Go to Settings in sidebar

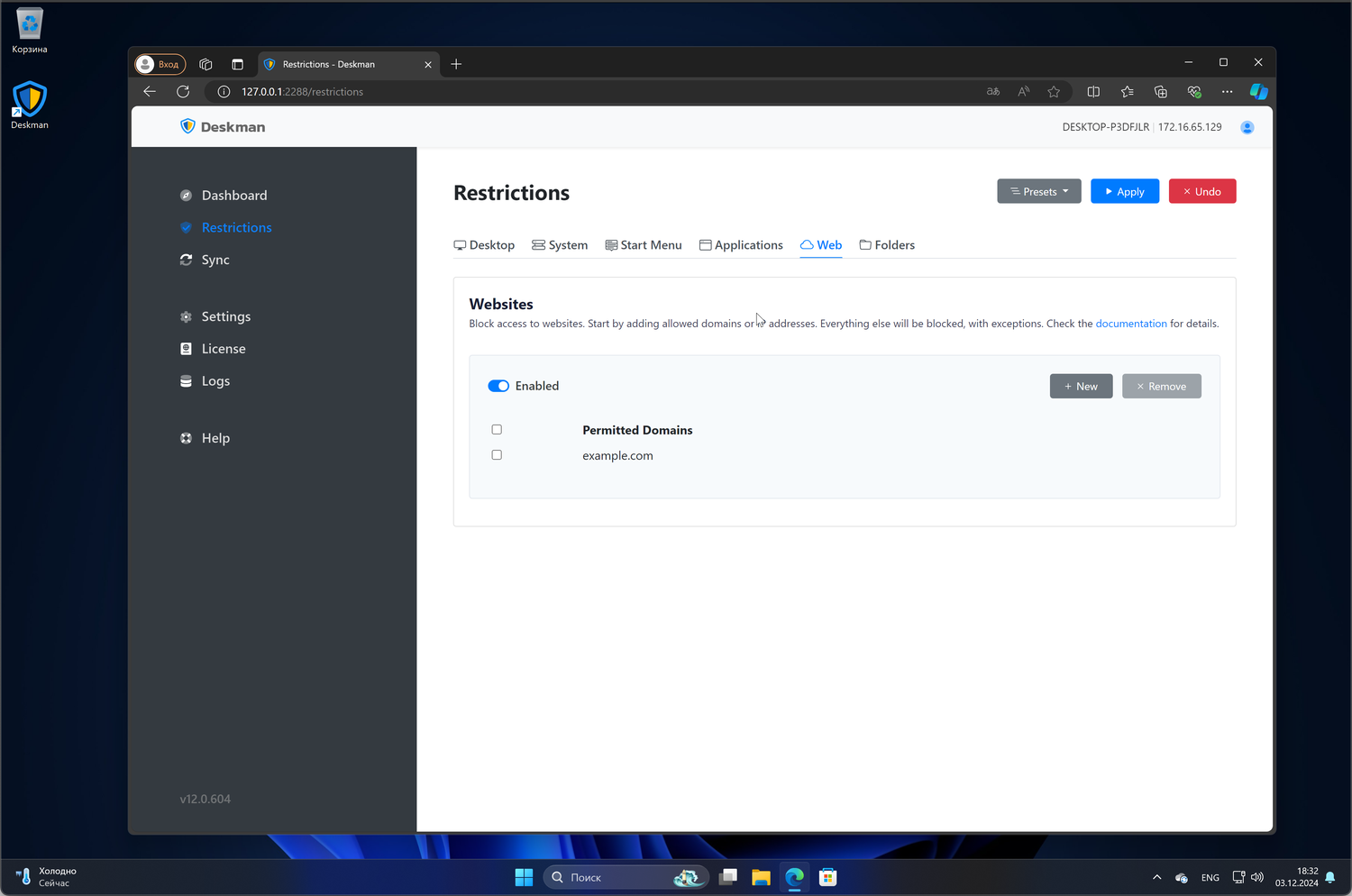point(215,316)
